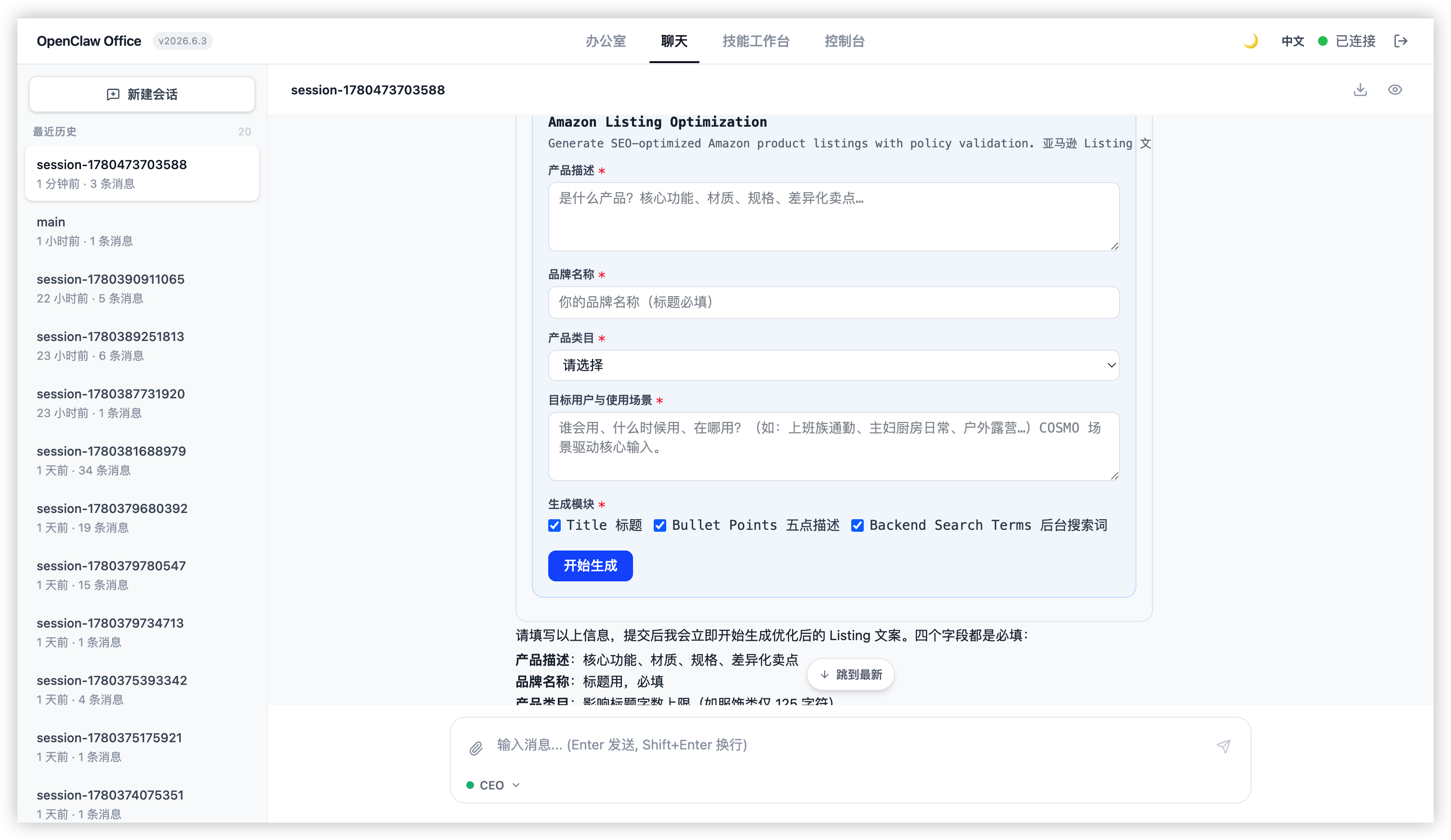Click the message input box
This screenshot has width=1451, height=840.
coord(850,745)
